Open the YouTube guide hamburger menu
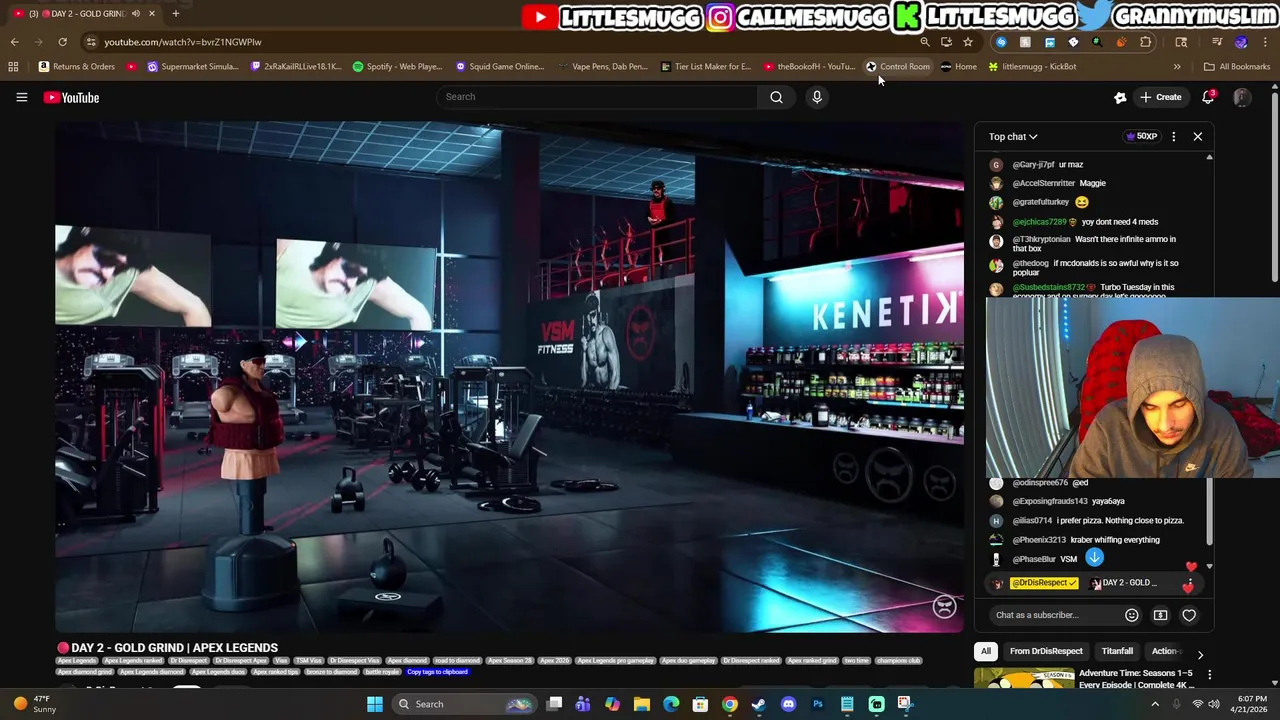This screenshot has height=720, width=1280. coord(21,97)
